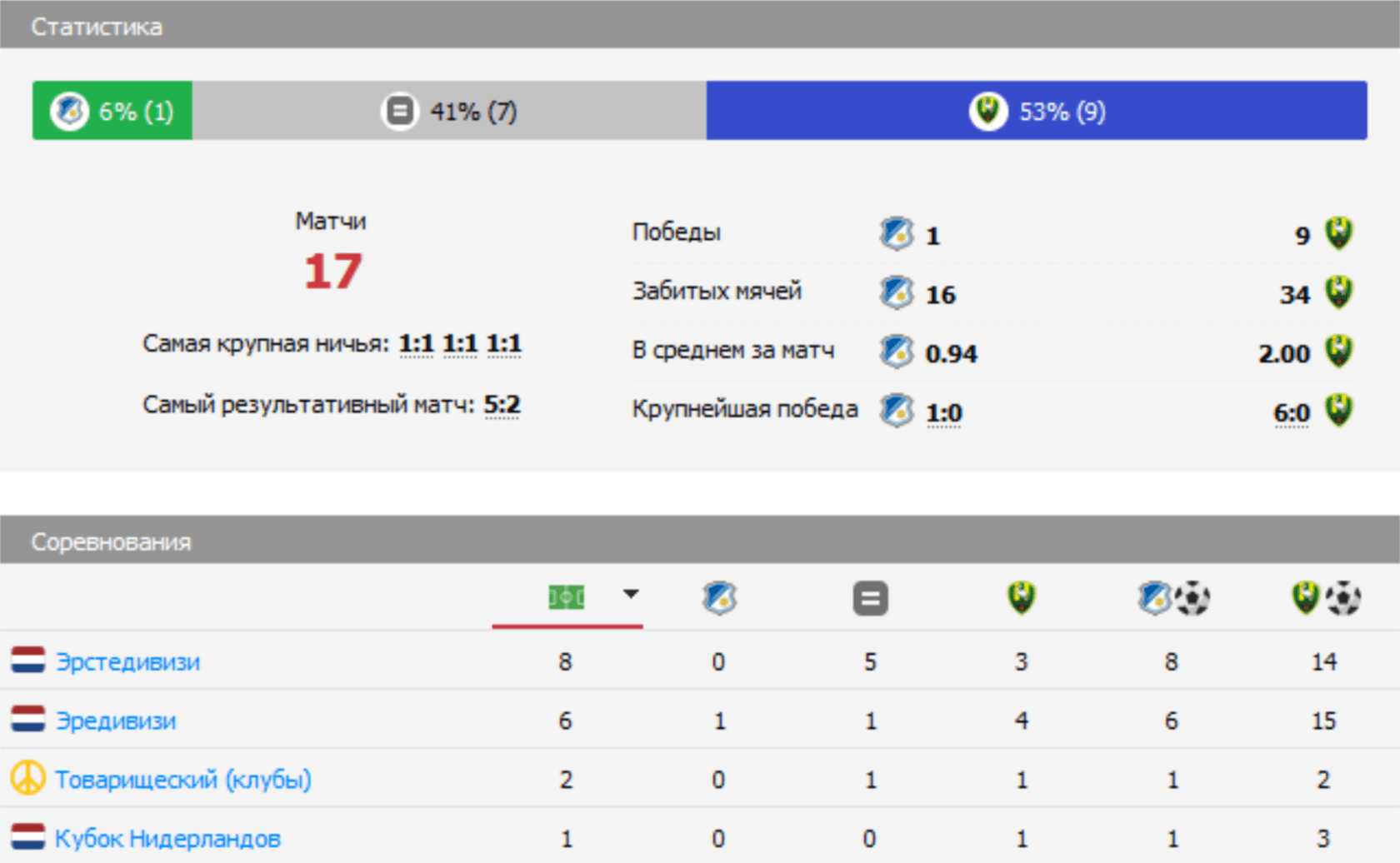Click the Netherlands flag beside Эрстедивизи
Screen dimensions: 1400x863
pos(28,660)
